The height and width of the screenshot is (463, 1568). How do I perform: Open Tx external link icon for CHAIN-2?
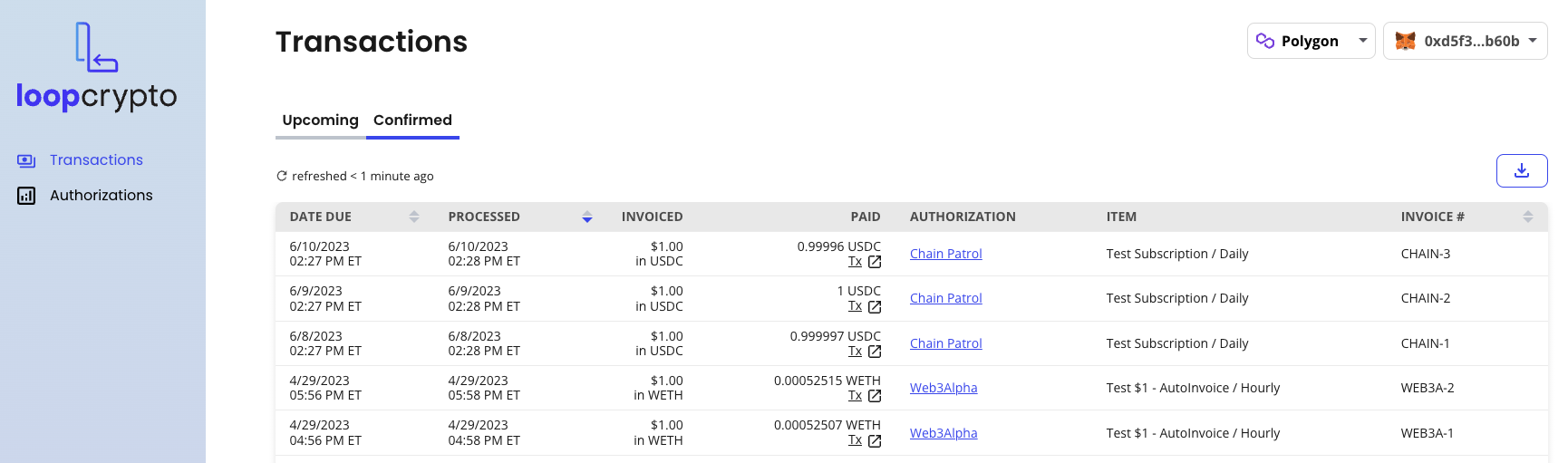pos(875,307)
